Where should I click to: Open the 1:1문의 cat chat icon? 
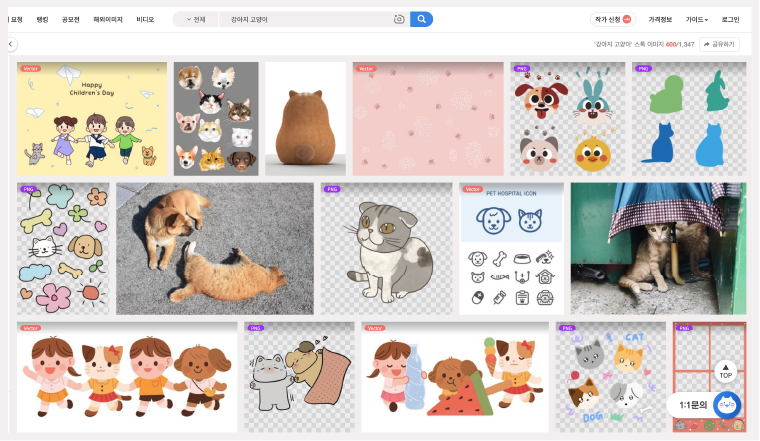pos(727,405)
